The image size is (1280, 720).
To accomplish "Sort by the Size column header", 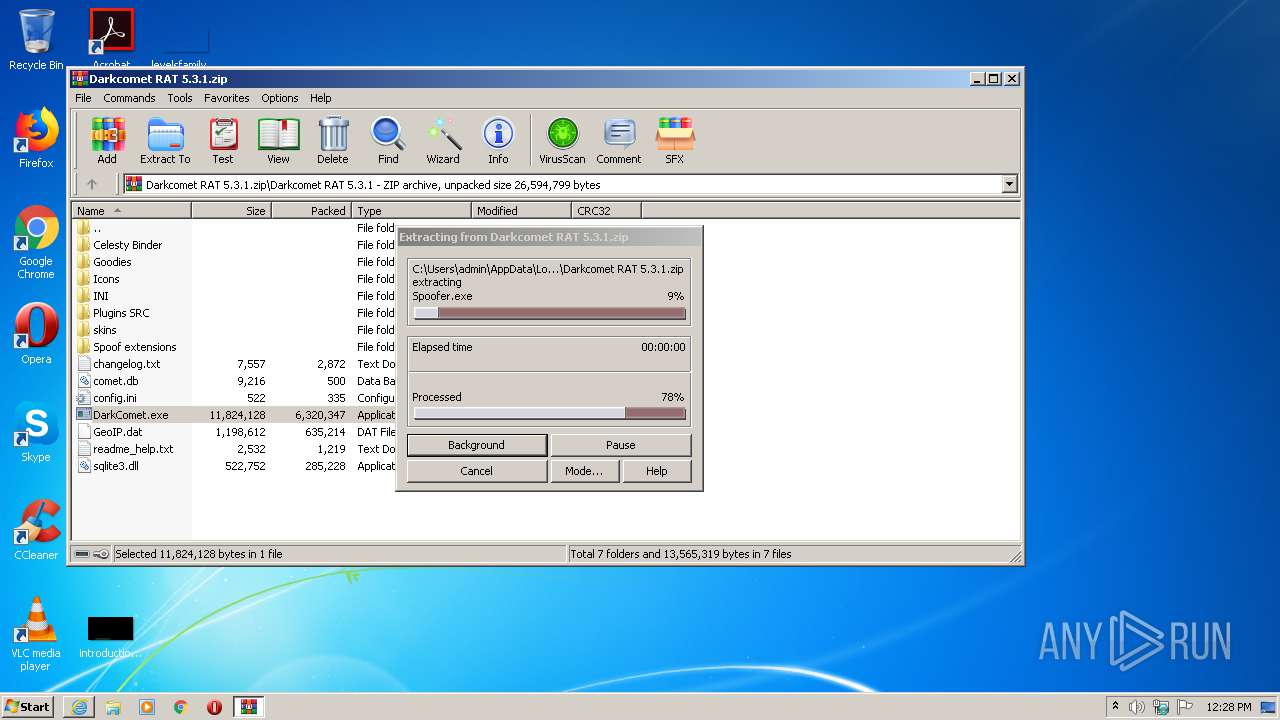I will [231, 211].
